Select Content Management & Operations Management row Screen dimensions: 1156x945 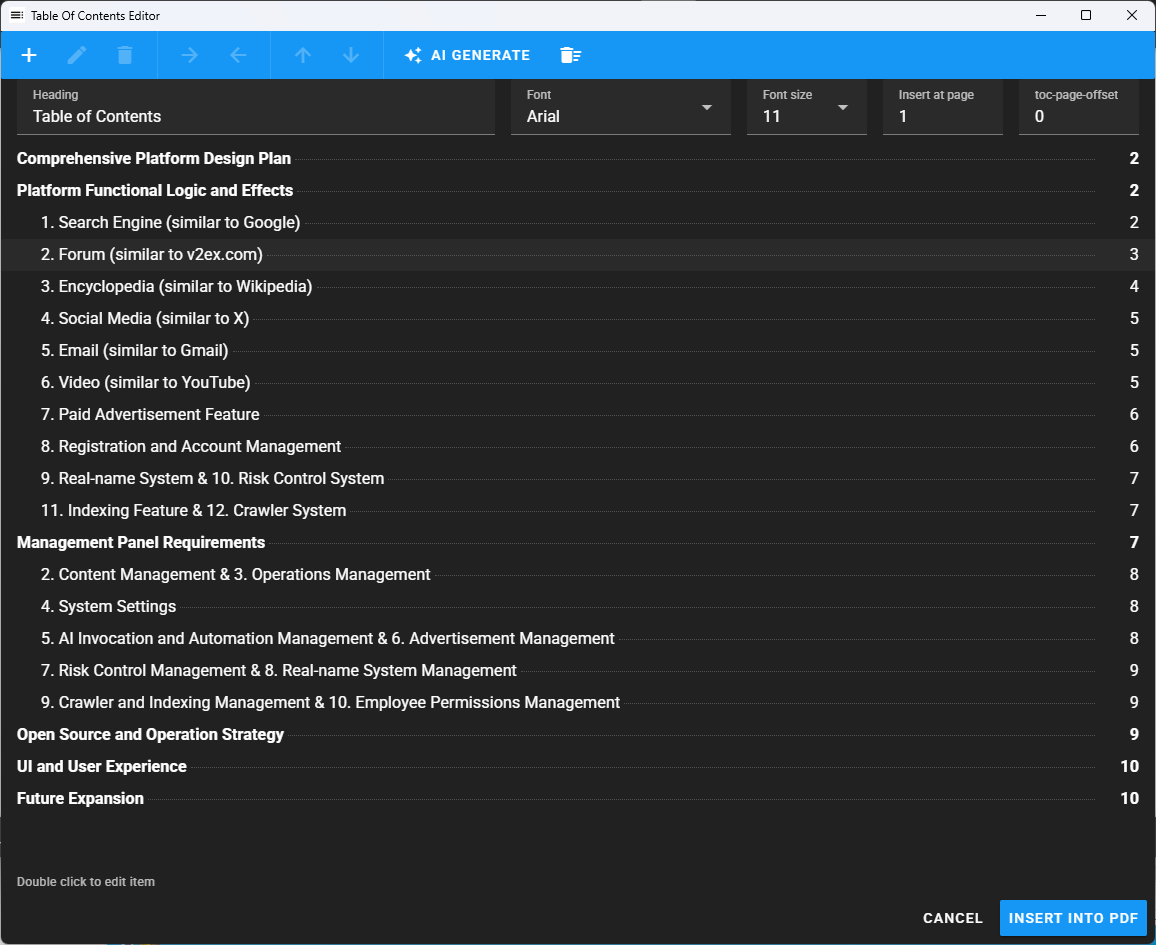tap(578, 574)
